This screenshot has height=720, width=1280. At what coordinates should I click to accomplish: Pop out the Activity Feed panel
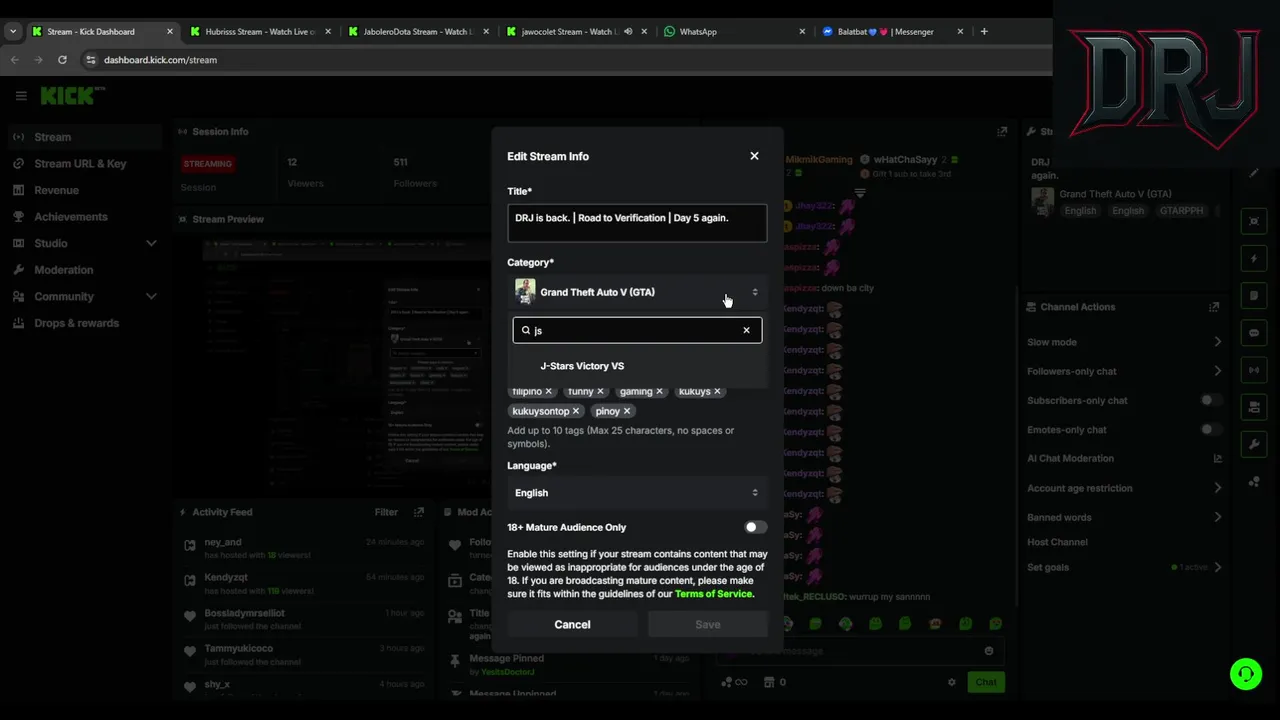[419, 512]
